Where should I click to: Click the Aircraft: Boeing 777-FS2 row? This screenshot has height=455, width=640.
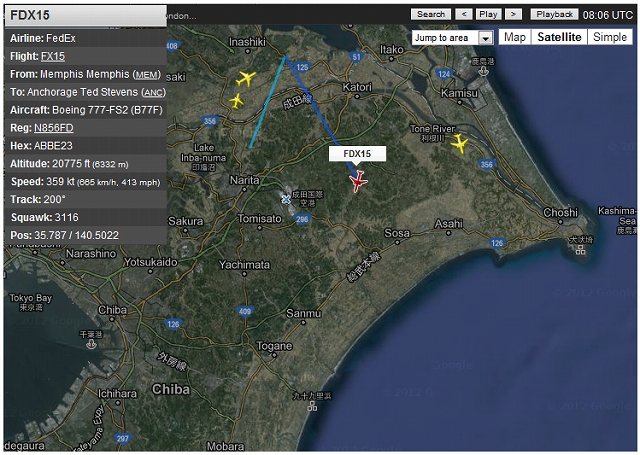point(86,110)
